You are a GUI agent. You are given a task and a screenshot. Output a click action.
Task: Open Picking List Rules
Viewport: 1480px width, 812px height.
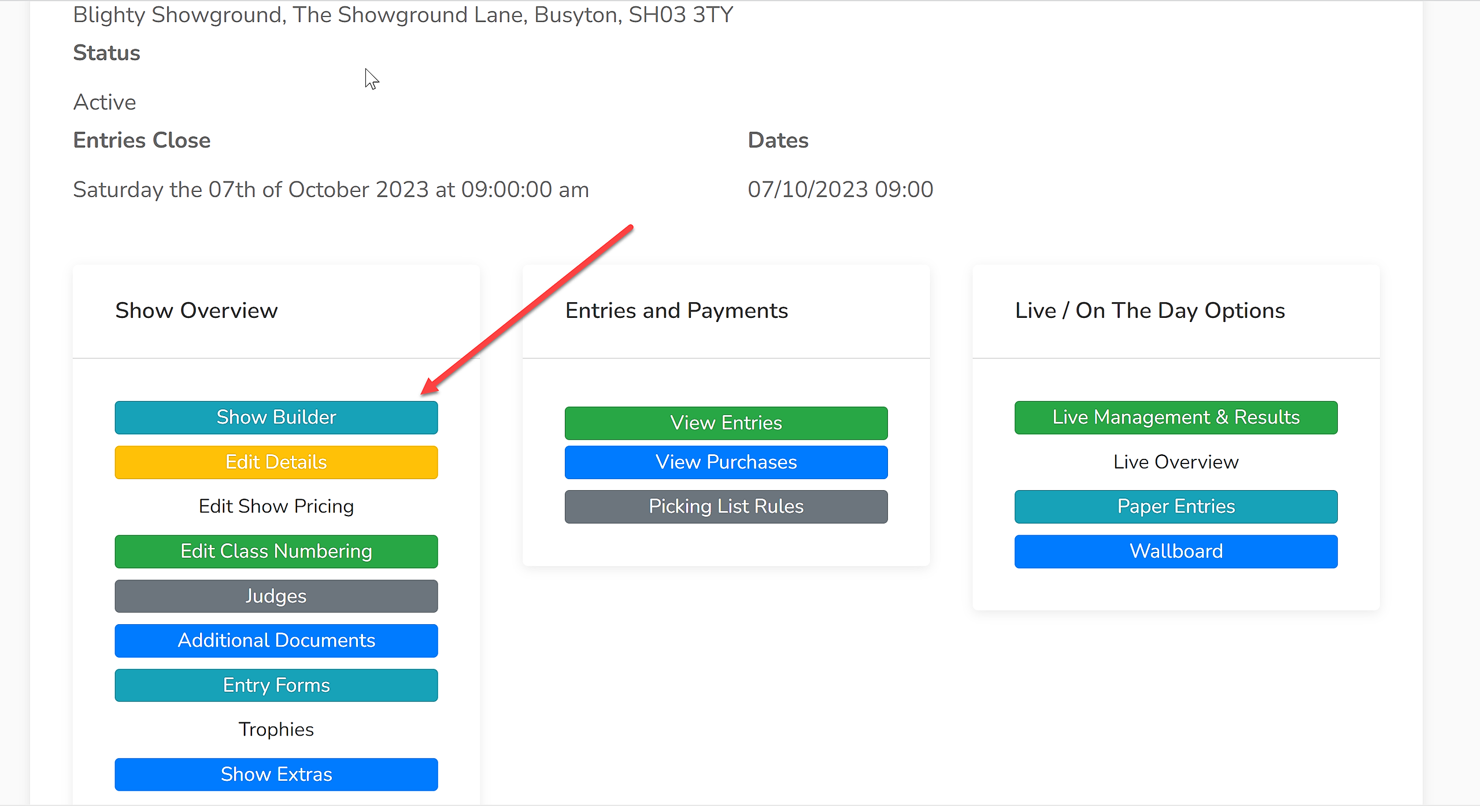pyautogui.click(x=726, y=507)
